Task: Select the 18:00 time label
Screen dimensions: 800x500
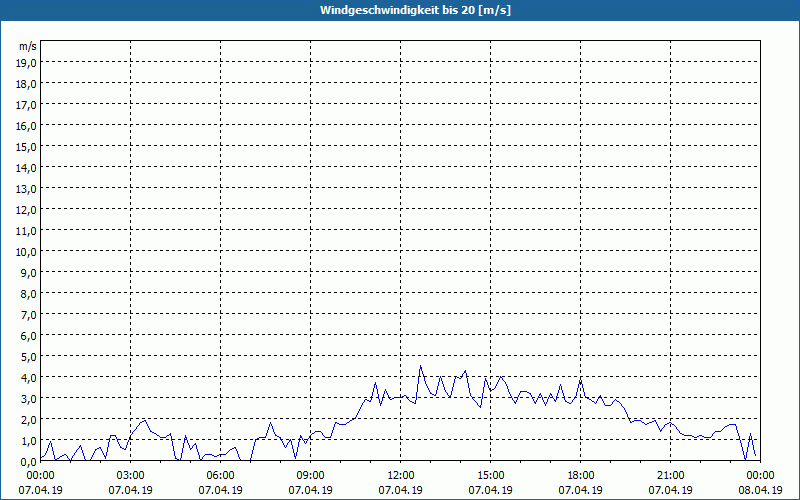Action: tap(581, 476)
